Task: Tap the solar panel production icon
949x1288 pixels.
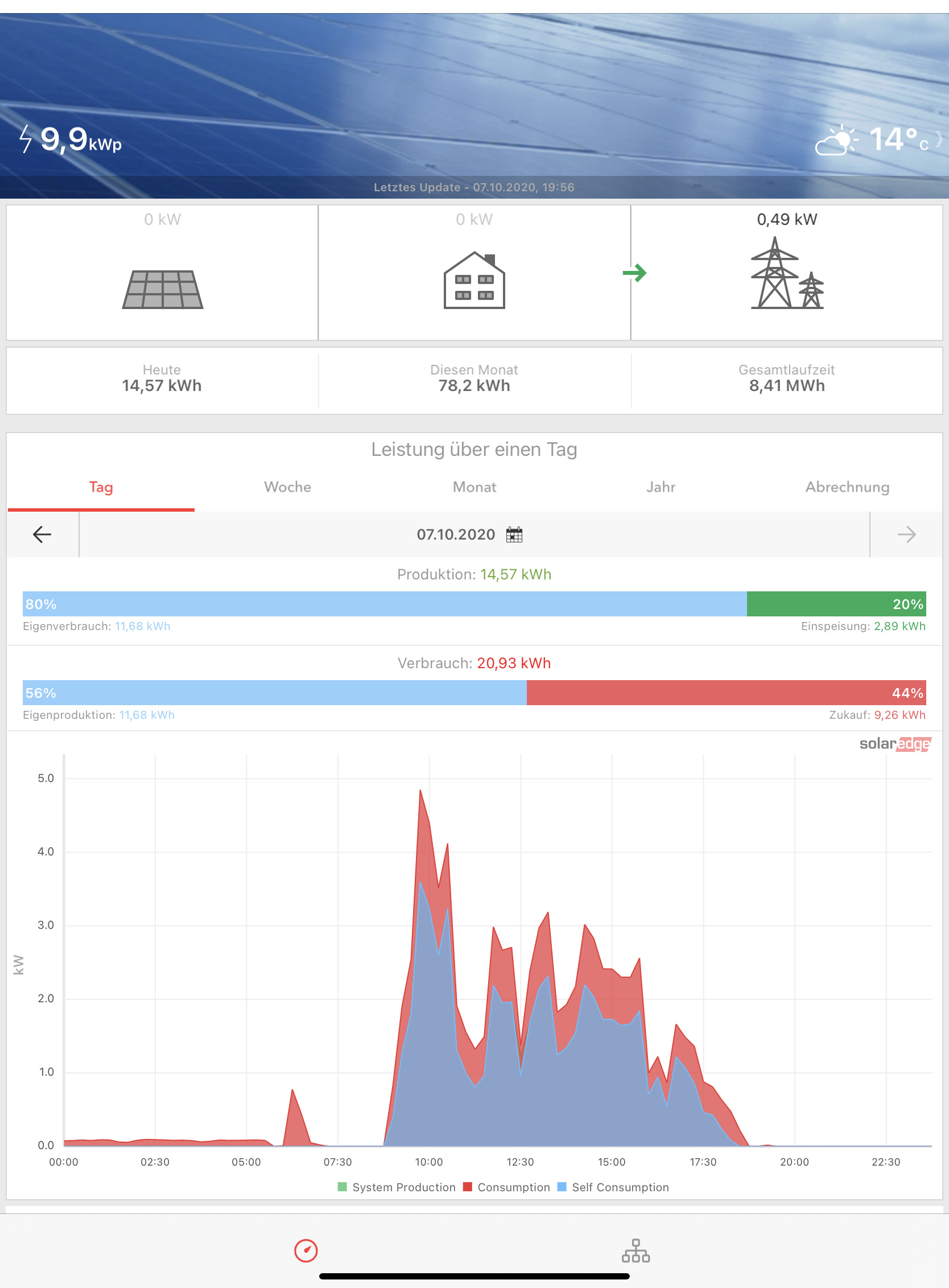Action: click(x=163, y=289)
